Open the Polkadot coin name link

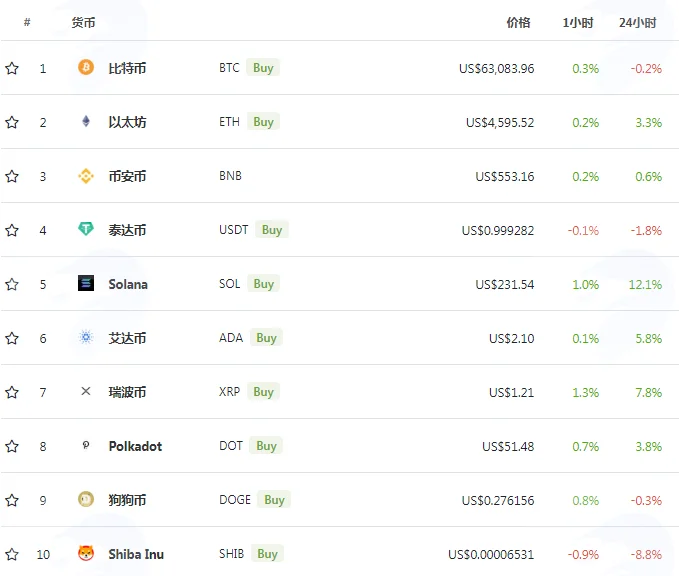point(135,446)
